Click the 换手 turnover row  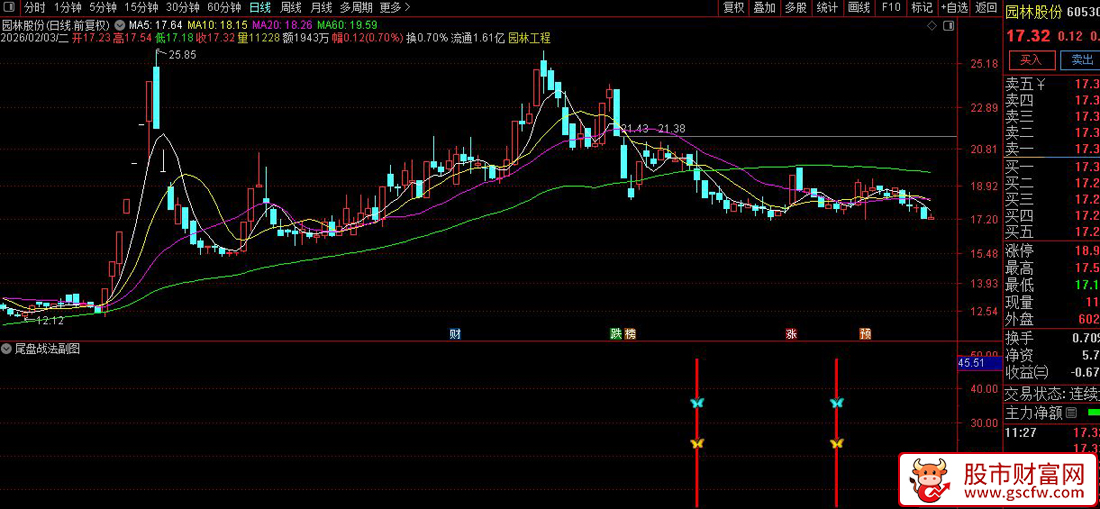1052,337
